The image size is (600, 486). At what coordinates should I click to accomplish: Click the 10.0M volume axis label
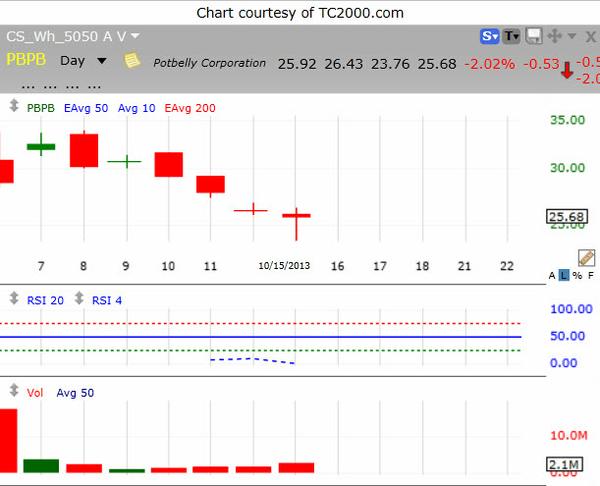click(569, 435)
